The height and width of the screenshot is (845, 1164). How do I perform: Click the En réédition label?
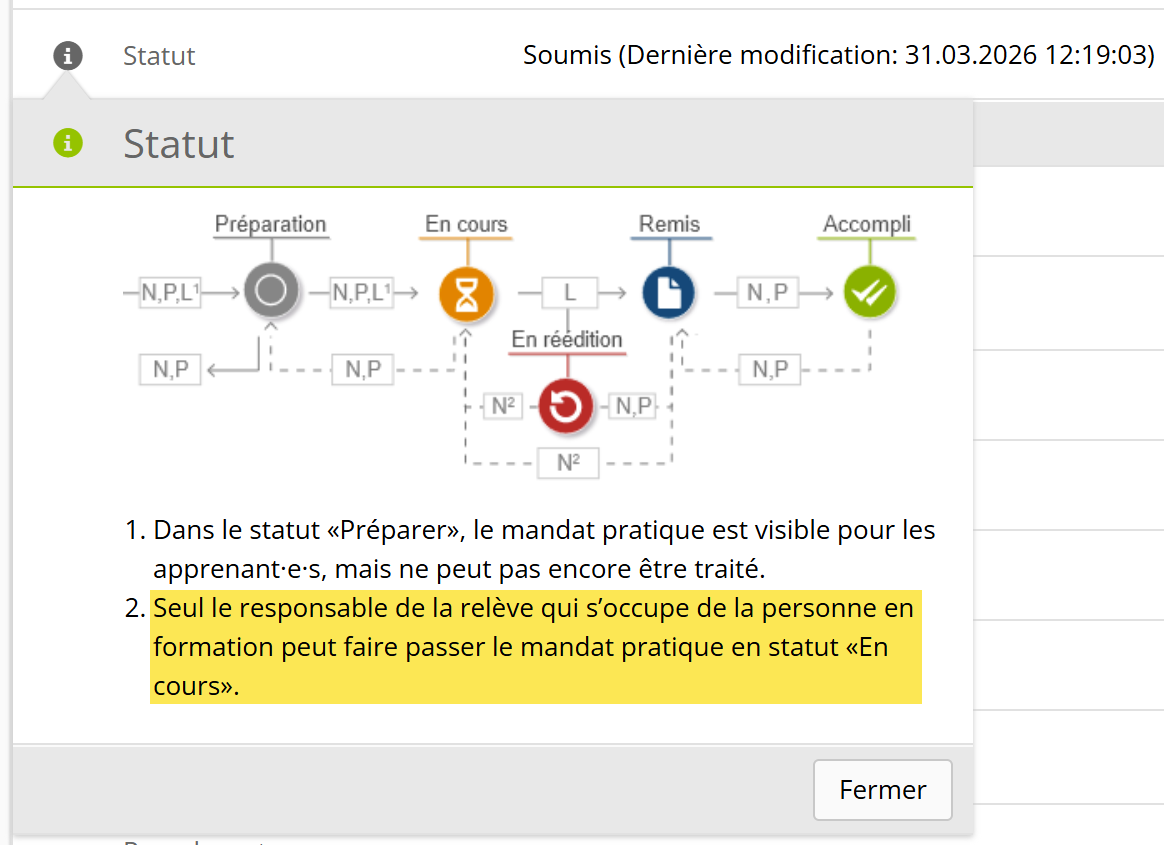566,340
